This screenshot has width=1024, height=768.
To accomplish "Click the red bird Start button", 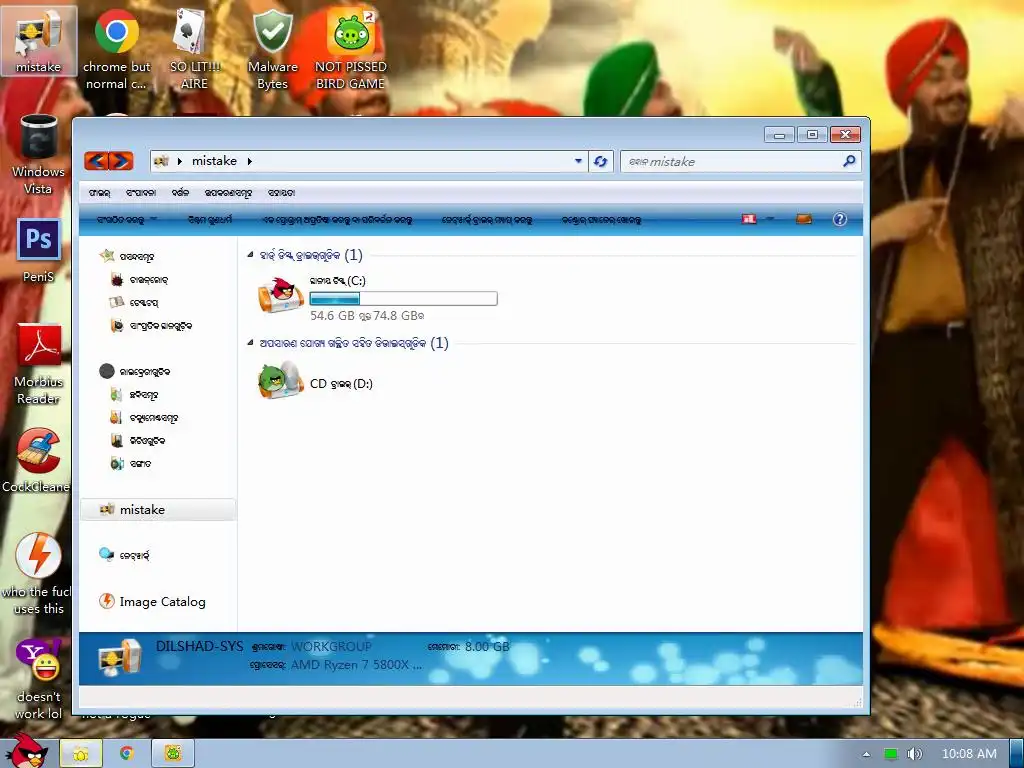I will click(x=27, y=751).
